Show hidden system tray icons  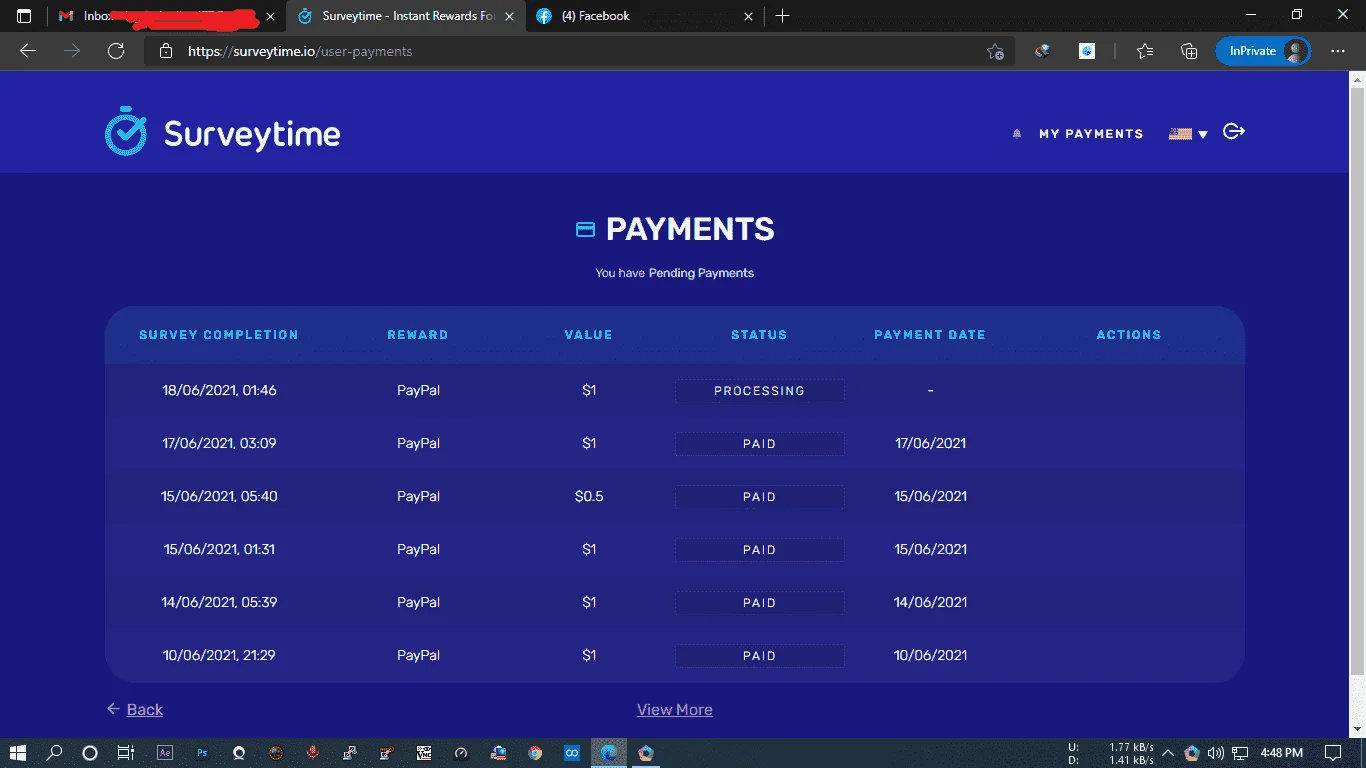click(x=1167, y=752)
